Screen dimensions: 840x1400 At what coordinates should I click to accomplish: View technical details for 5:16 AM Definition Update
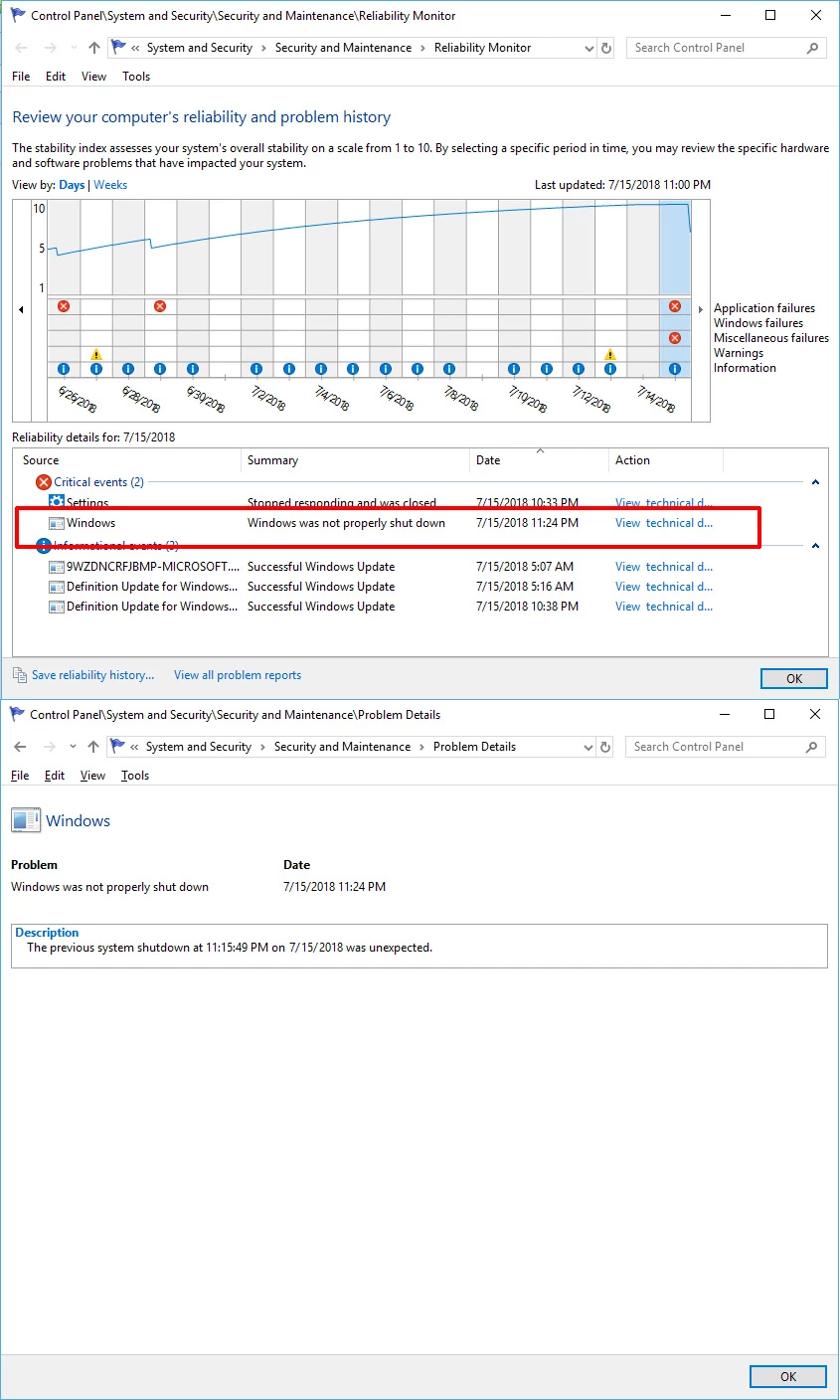point(664,587)
